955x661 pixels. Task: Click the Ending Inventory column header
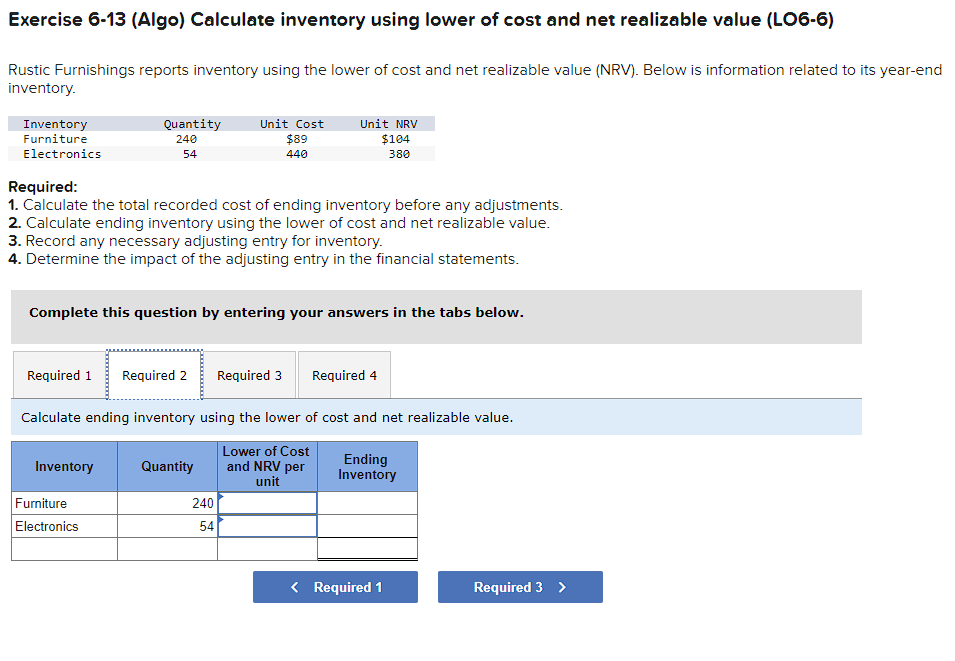pos(366,466)
